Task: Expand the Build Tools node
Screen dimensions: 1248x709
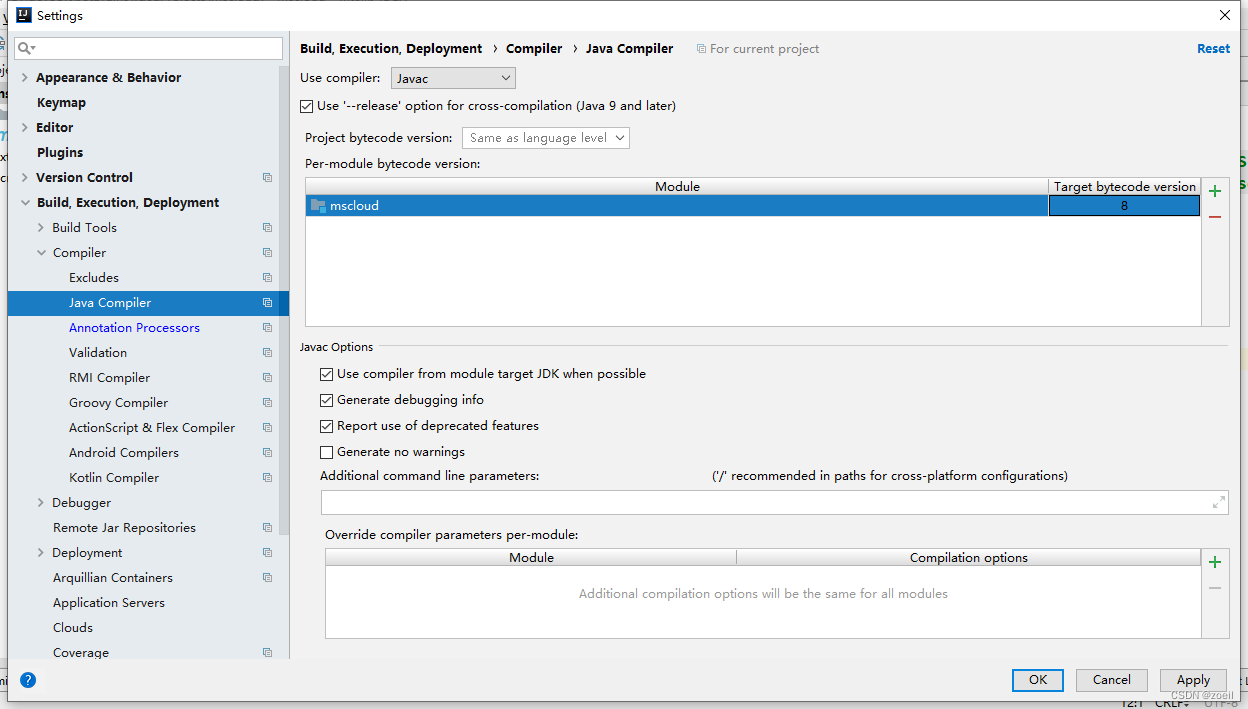Action: pyautogui.click(x=41, y=228)
